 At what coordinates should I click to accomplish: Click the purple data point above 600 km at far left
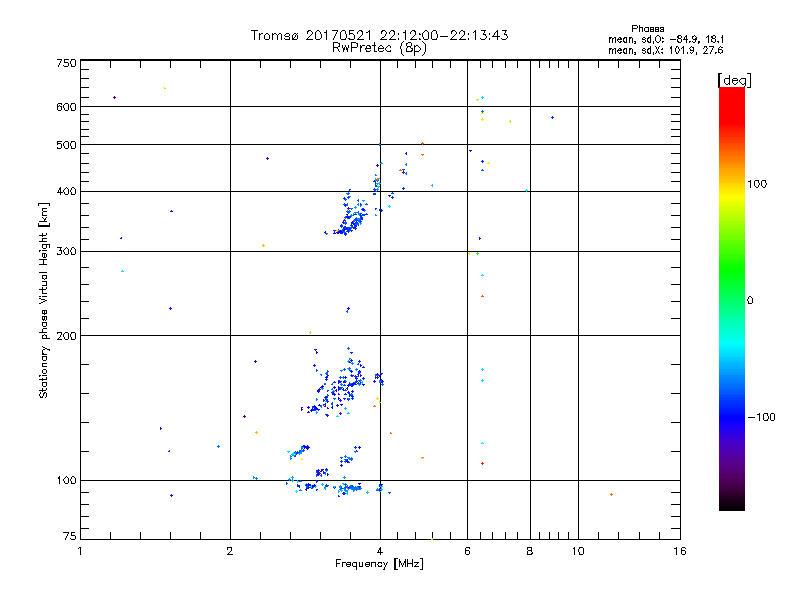[x=114, y=97]
